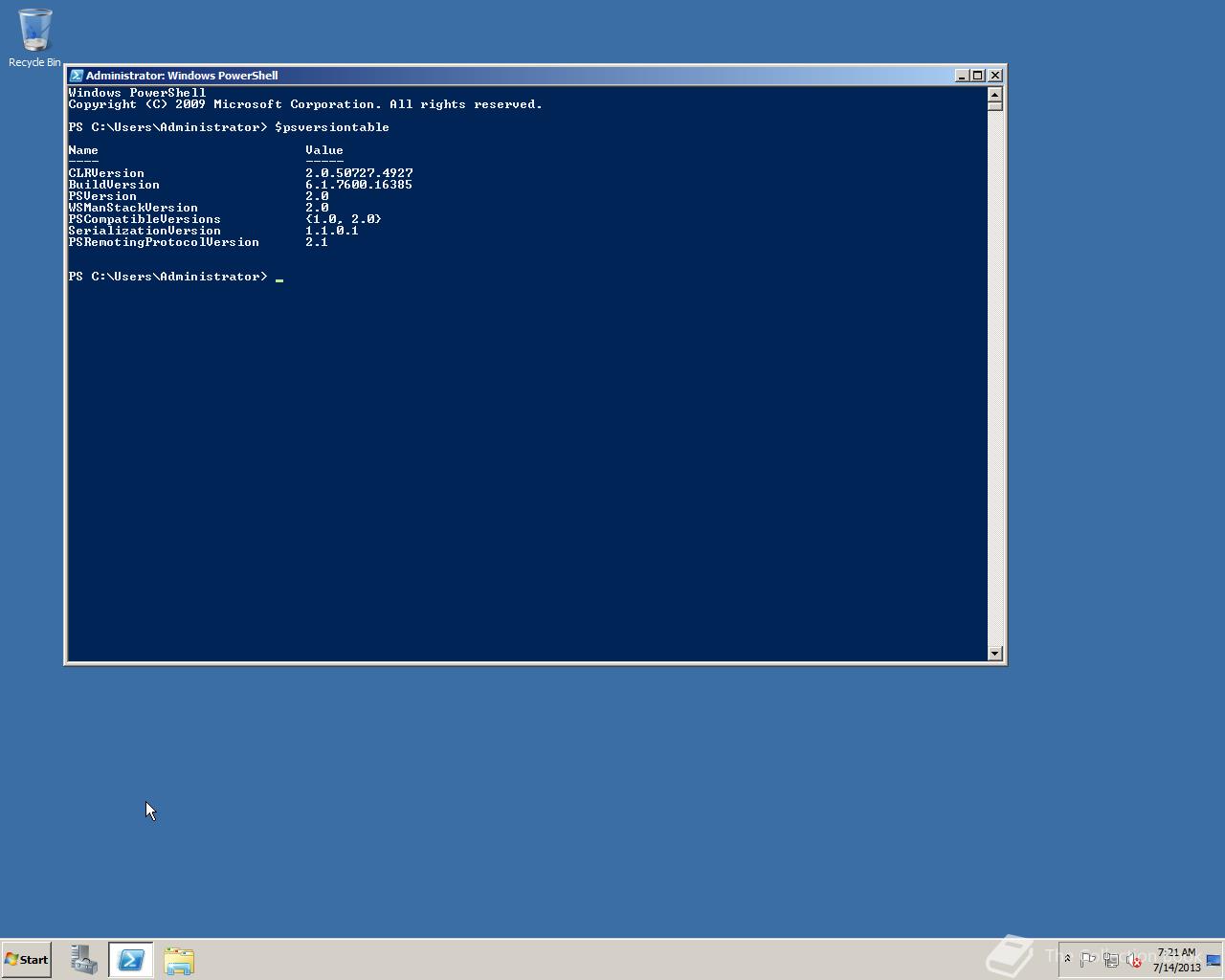Click scrollbar down arrow in PowerShell

click(994, 654)
